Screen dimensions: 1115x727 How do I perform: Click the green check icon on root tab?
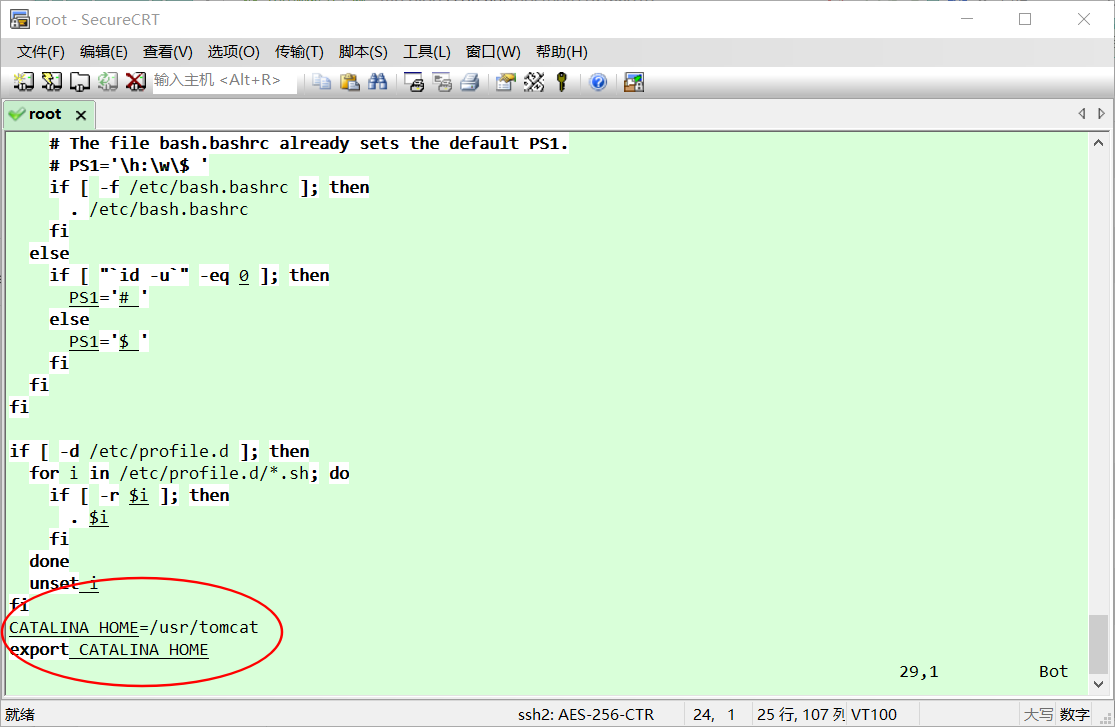16,114
